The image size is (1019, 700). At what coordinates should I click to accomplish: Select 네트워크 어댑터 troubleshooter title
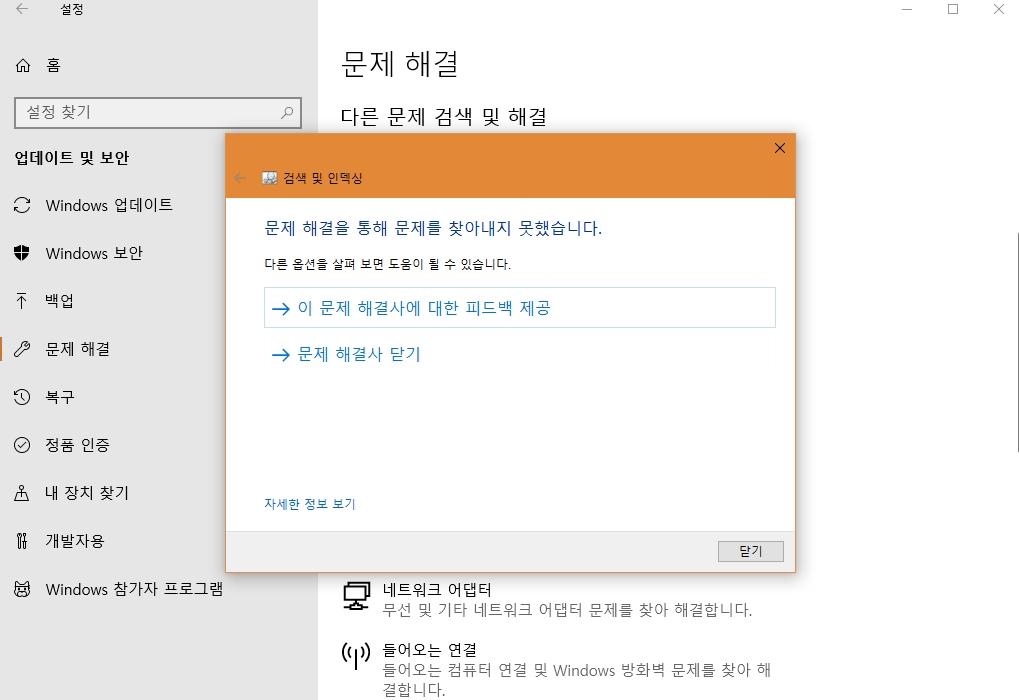pos(437,590)
